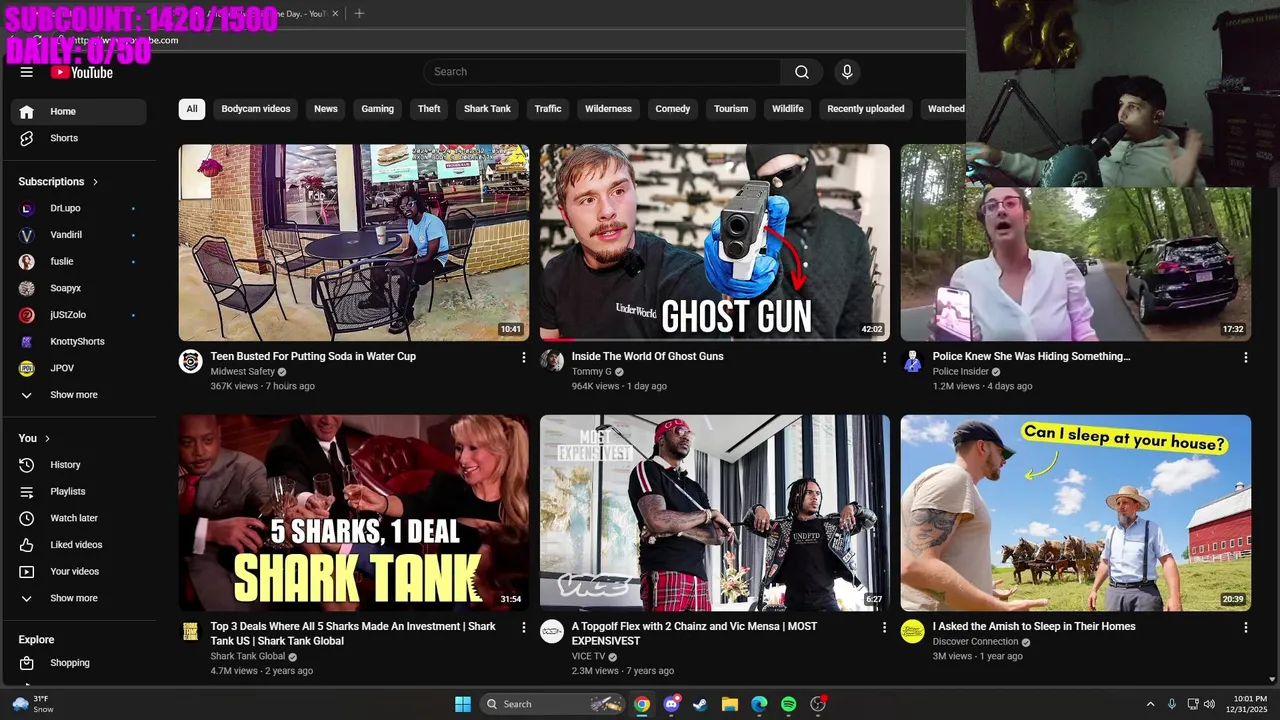Screen dimensions: 1280x720
Task: Open Shopping under Explore
Action: click(79, 663)
